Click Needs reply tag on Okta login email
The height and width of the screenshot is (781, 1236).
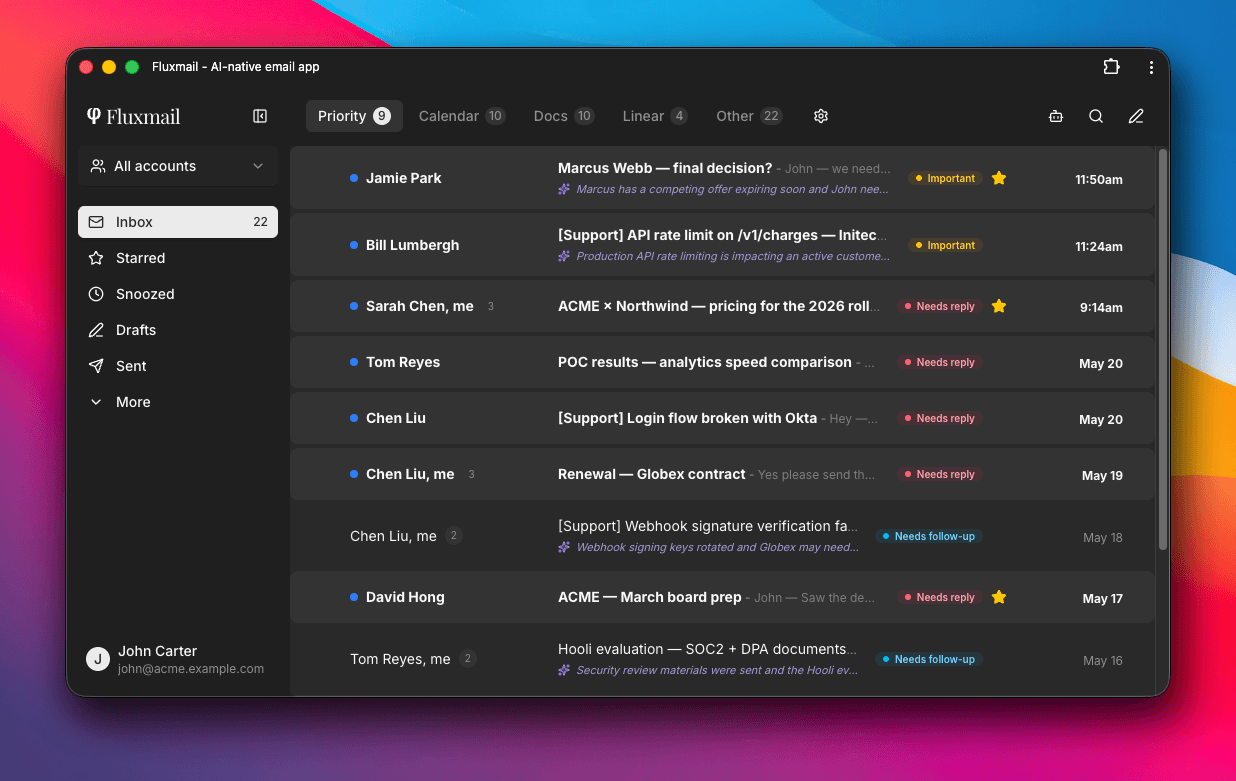939,418
